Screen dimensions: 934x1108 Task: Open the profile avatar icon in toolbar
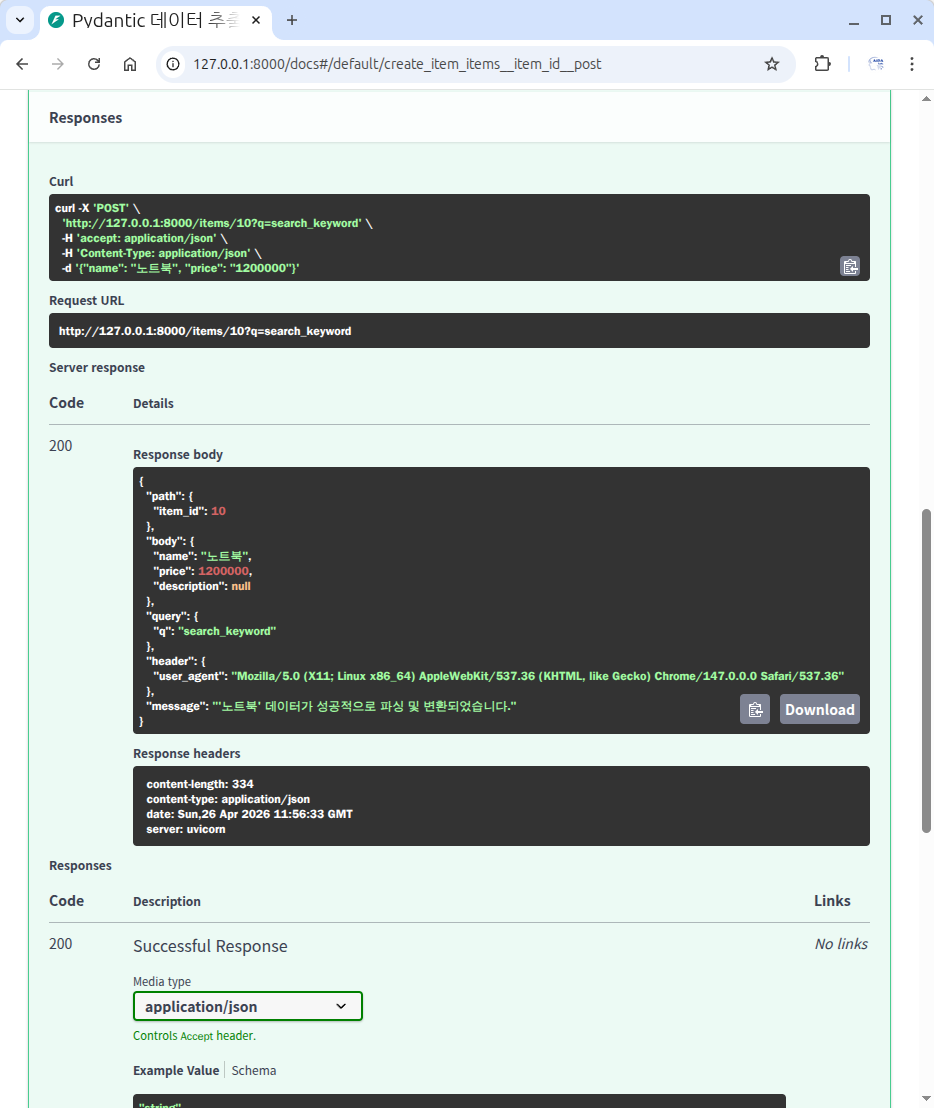pyautogui.click(x=876, y=64)
